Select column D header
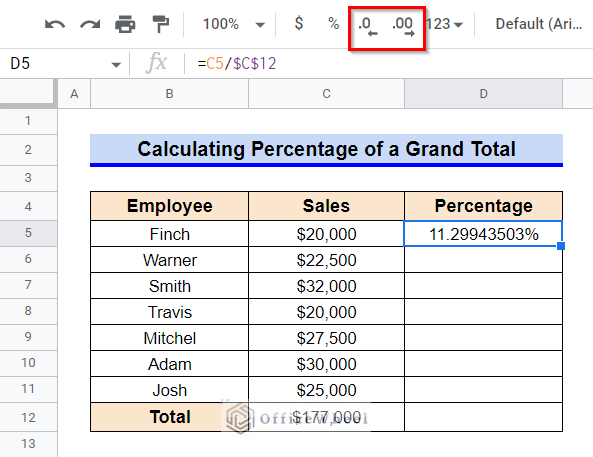The image size is (593, 457). pyautogui.click(x=483, y=93)
